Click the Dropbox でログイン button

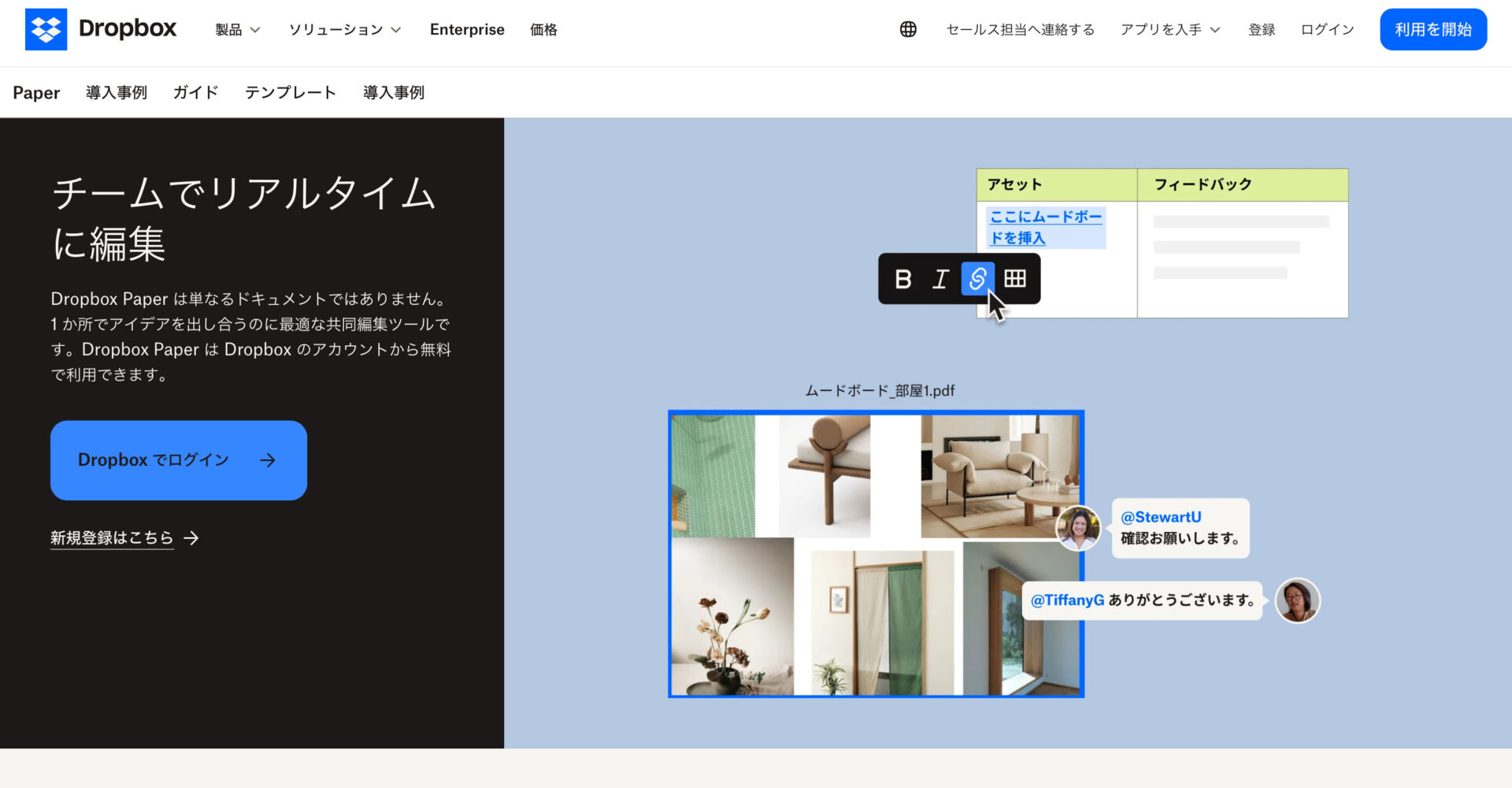[178, 460]
